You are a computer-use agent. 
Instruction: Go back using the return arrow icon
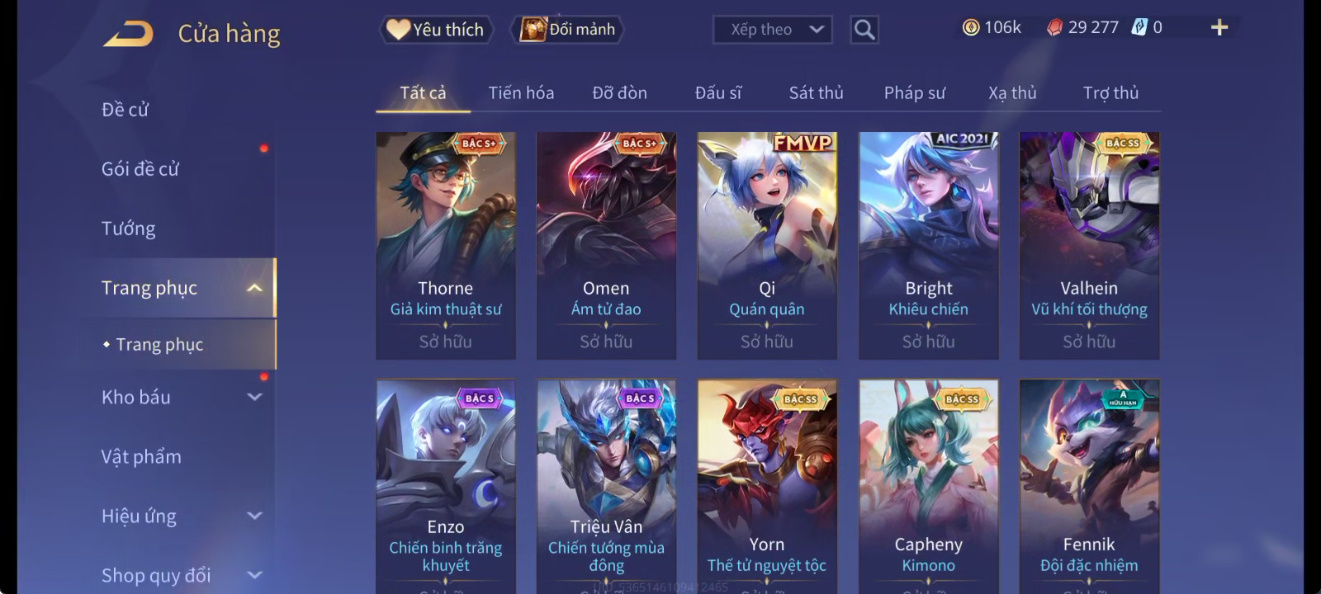(128, 34)
